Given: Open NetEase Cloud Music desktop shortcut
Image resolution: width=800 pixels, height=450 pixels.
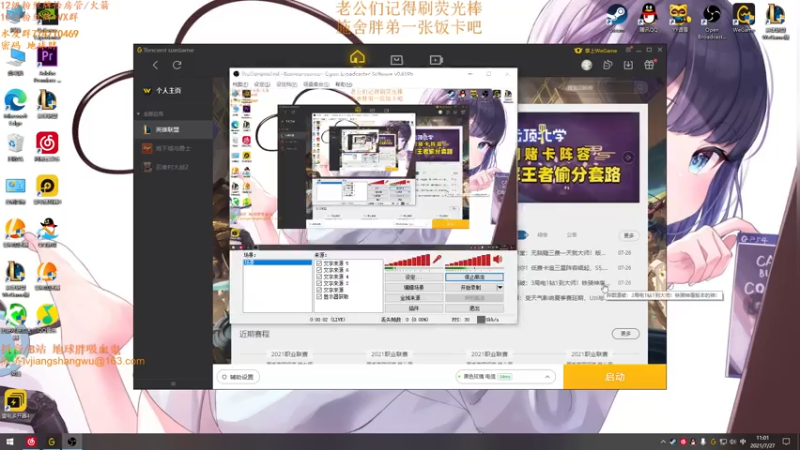Looking at the screenshot, I should (x=47, y=147).
